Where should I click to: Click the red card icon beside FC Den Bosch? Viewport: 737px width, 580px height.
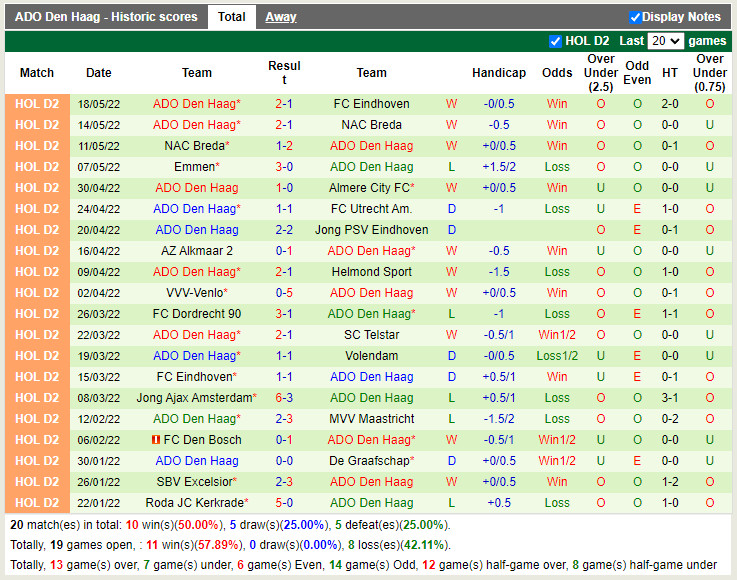point(156,440)
